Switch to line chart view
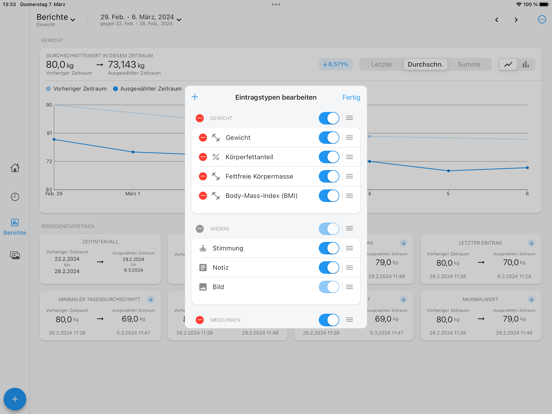Image resolution: width=552 pixels, height=414 pixels. 508,64
